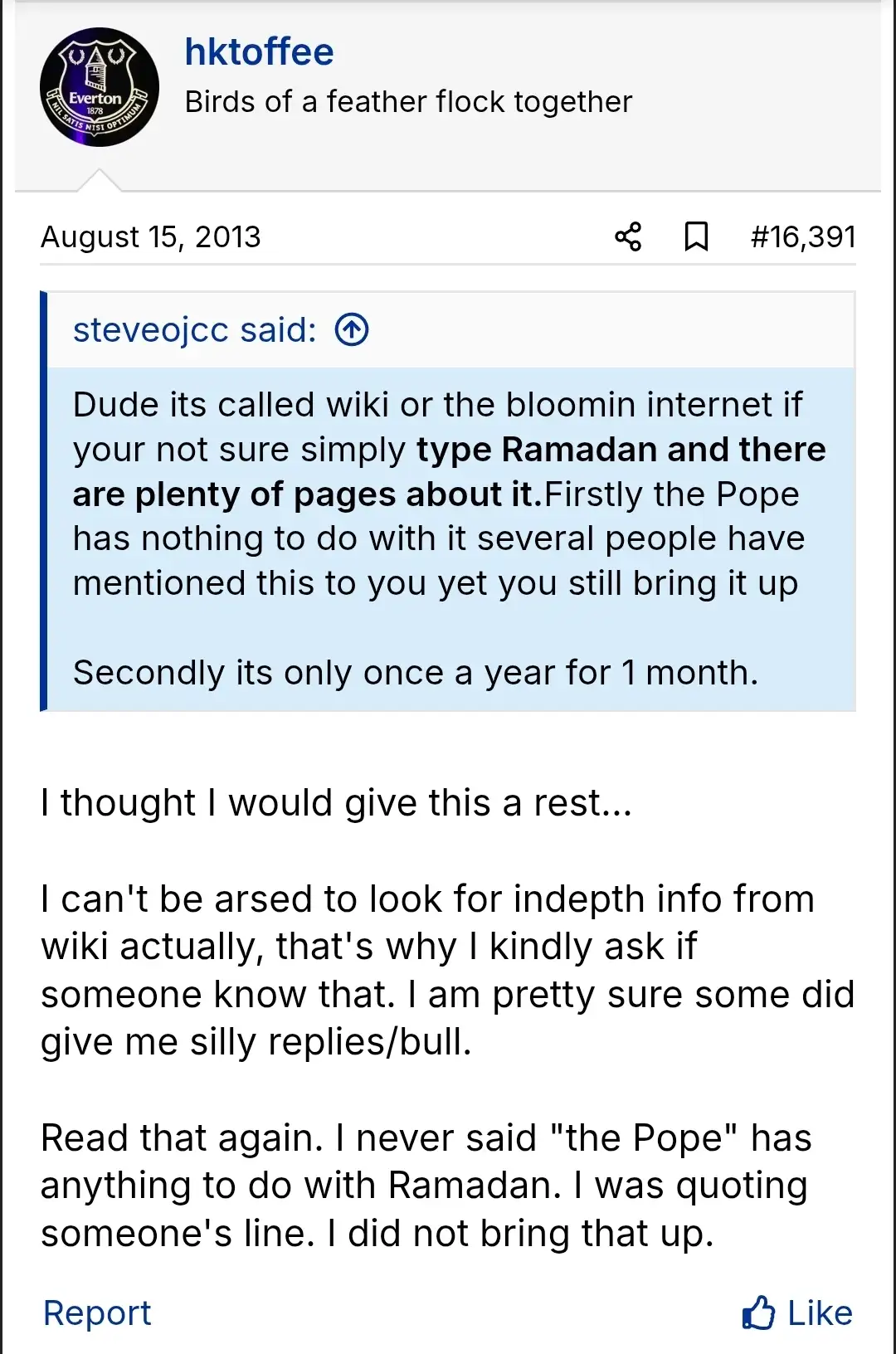This screenshot has height=1354, width=896.
Task: Click the up-arrow icon beside steveojcc said
Action: (352, 329)
